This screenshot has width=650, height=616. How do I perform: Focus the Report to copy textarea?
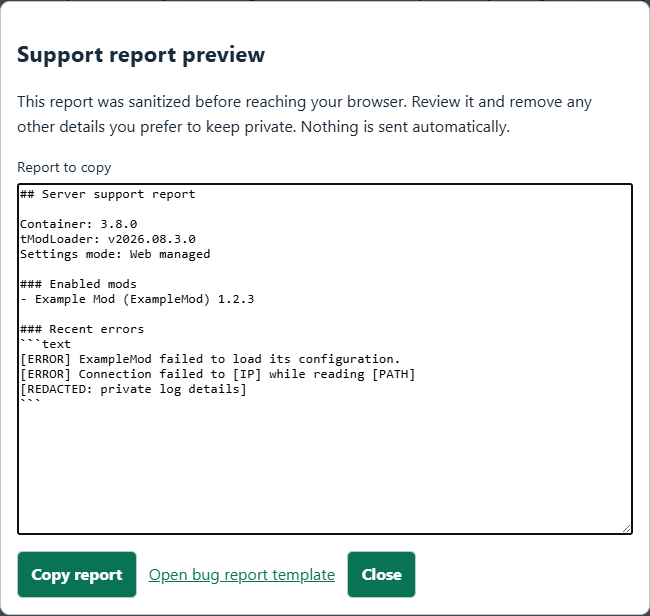325,359
